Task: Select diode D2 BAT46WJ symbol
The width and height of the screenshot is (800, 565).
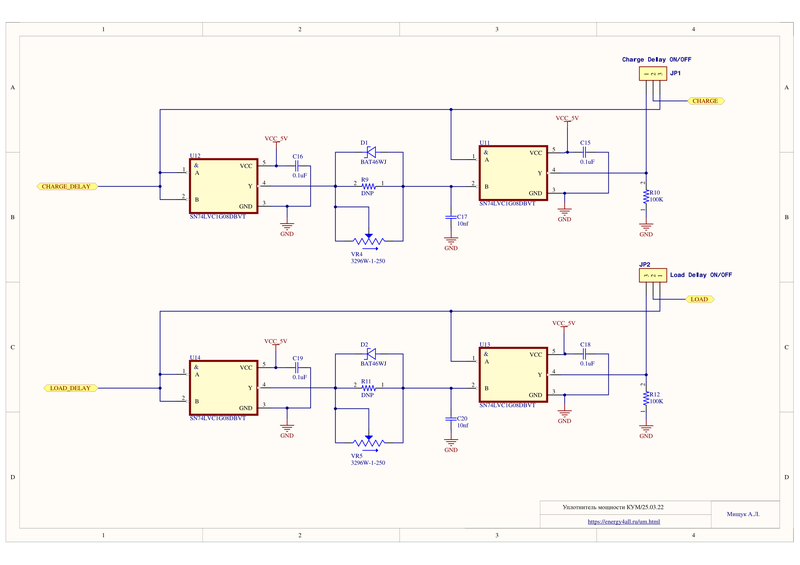Action: coord(369,355)
